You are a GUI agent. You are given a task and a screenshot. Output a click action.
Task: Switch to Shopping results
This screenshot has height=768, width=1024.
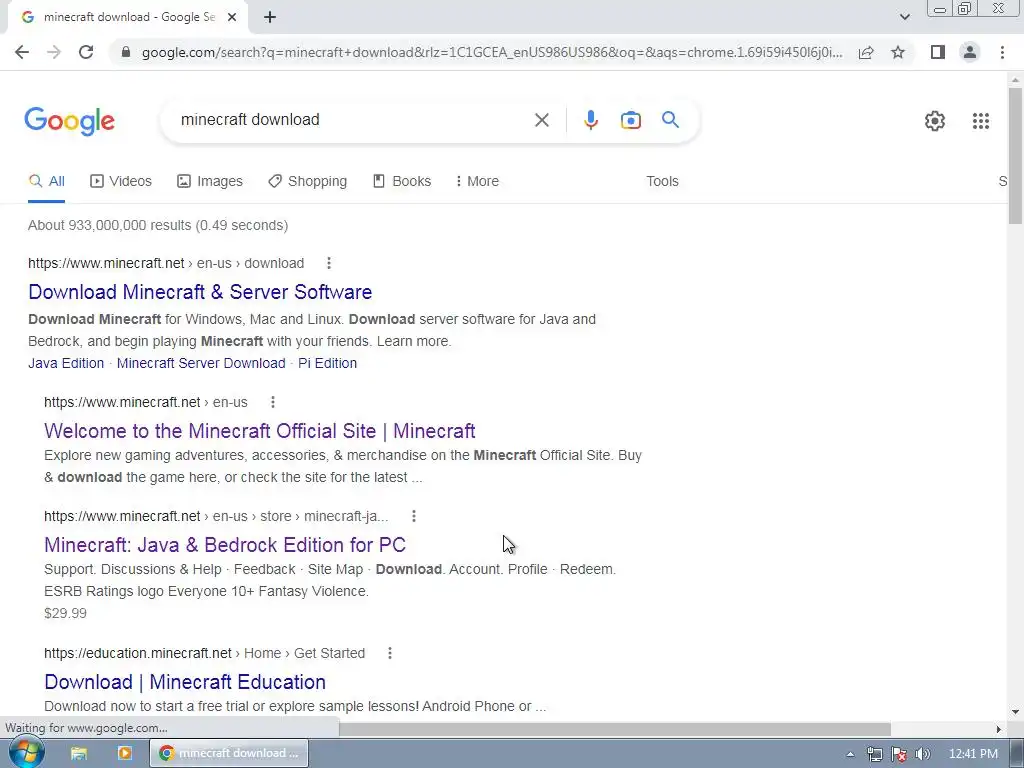tap(307, 182)
